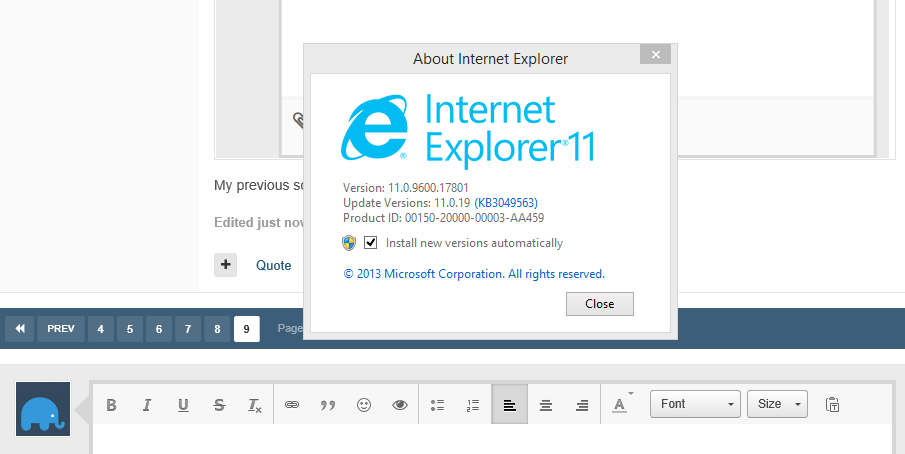Apply strikethrough formatting
This screenshot has width=905, height=454.
click(219, 405)
